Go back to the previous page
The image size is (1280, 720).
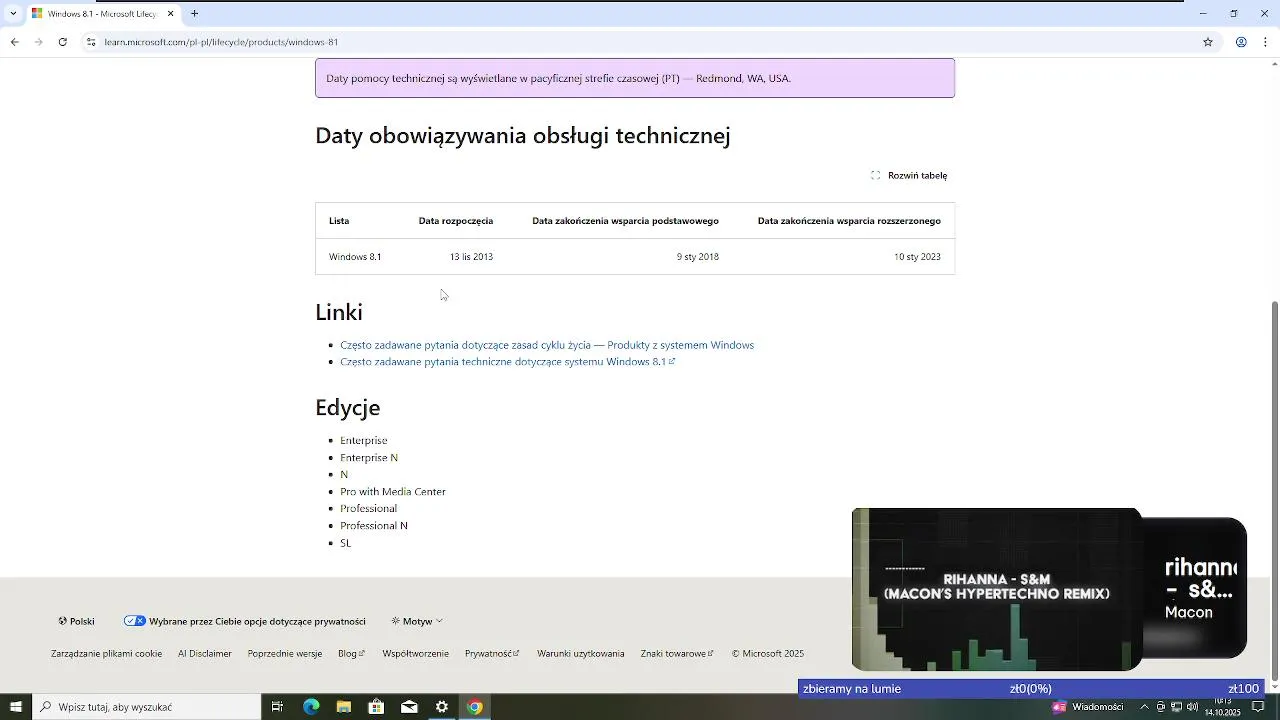click(x=14, y=42)
